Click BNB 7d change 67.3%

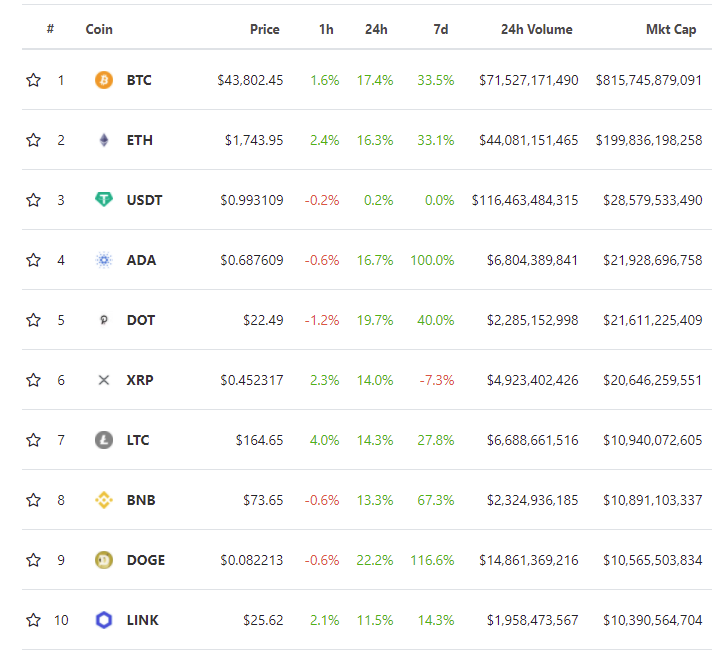(x=435, y=500)
